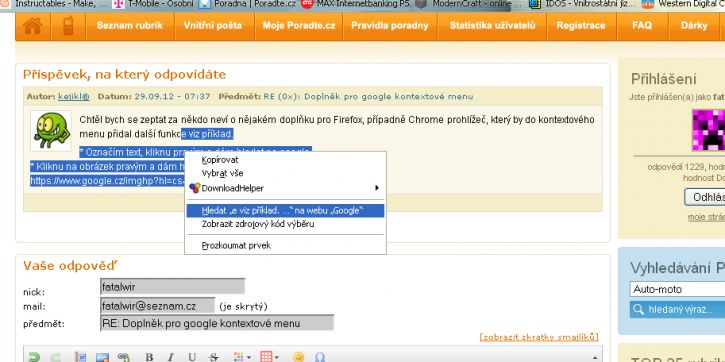
Task: Open Moje Poradte.cz in navigation bar
Action: [x=299, y=26]
